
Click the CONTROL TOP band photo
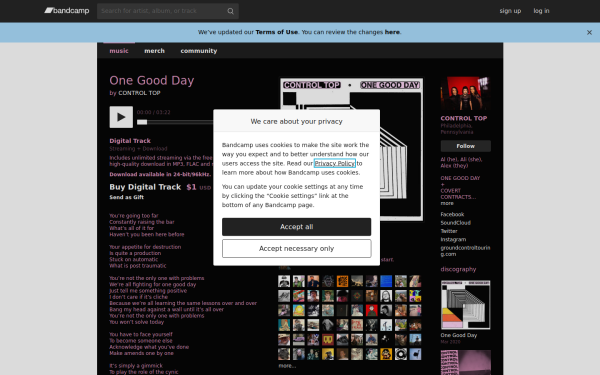[466, 94]
